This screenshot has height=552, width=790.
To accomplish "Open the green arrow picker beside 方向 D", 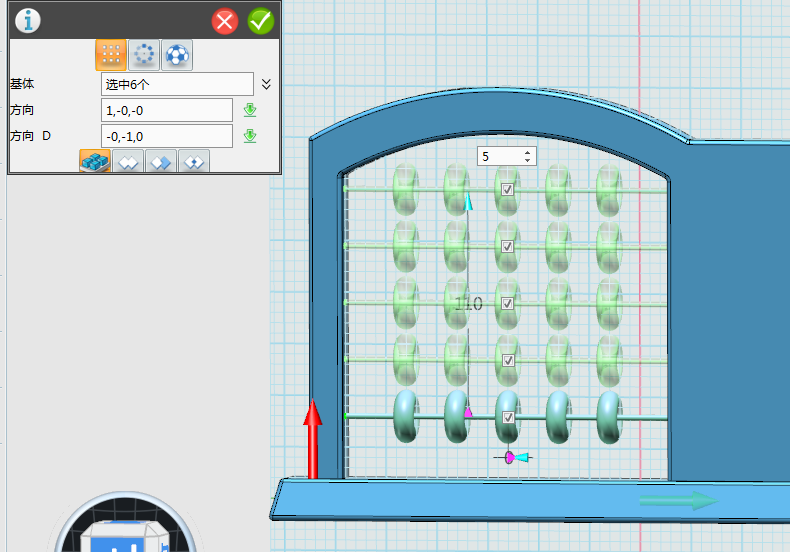I will tap(250, 136).
